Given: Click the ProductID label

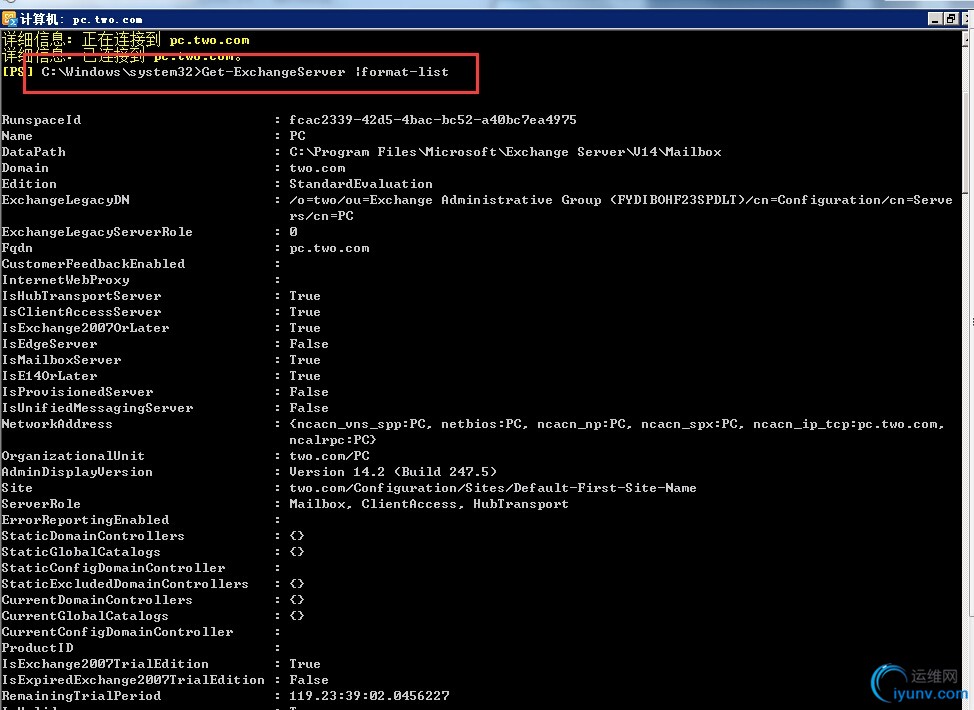Looking at the screenshot, I should coord(37,649).
